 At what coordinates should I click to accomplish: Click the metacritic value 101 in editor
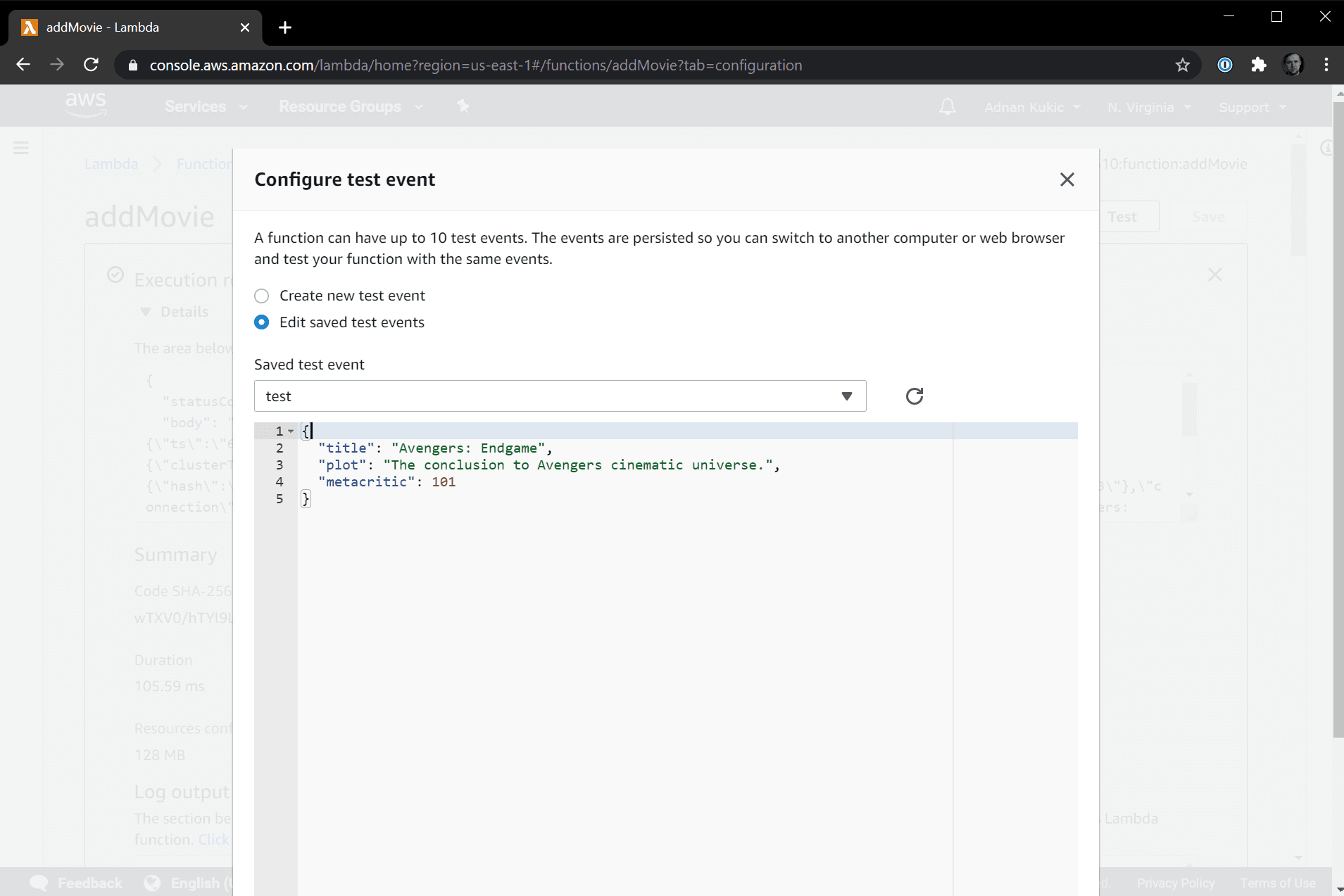click(444, 482)
